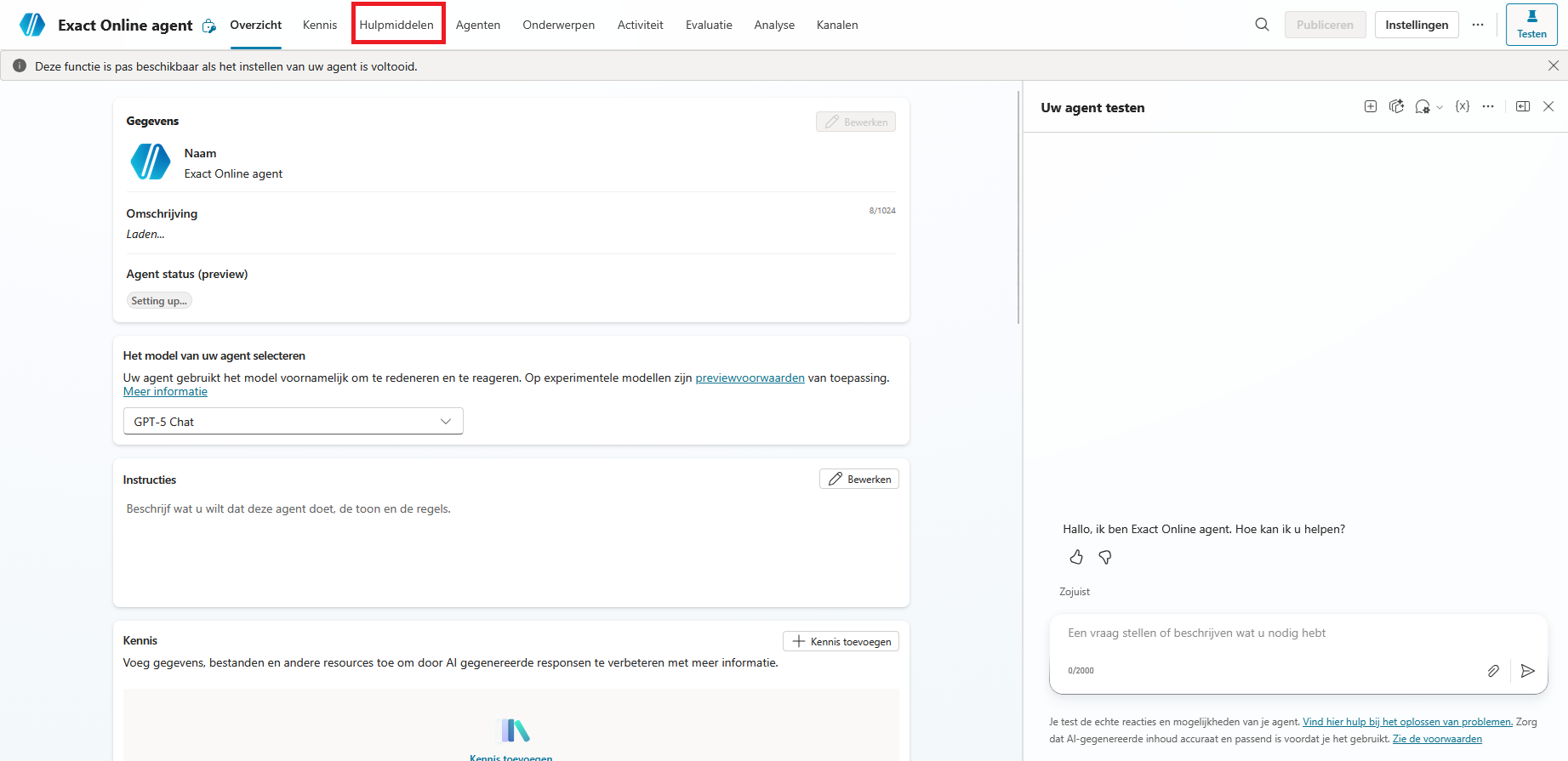Click the Kennis books illustration icon
The width and height of the screenshot is (1568, 761).
point(515,730)
